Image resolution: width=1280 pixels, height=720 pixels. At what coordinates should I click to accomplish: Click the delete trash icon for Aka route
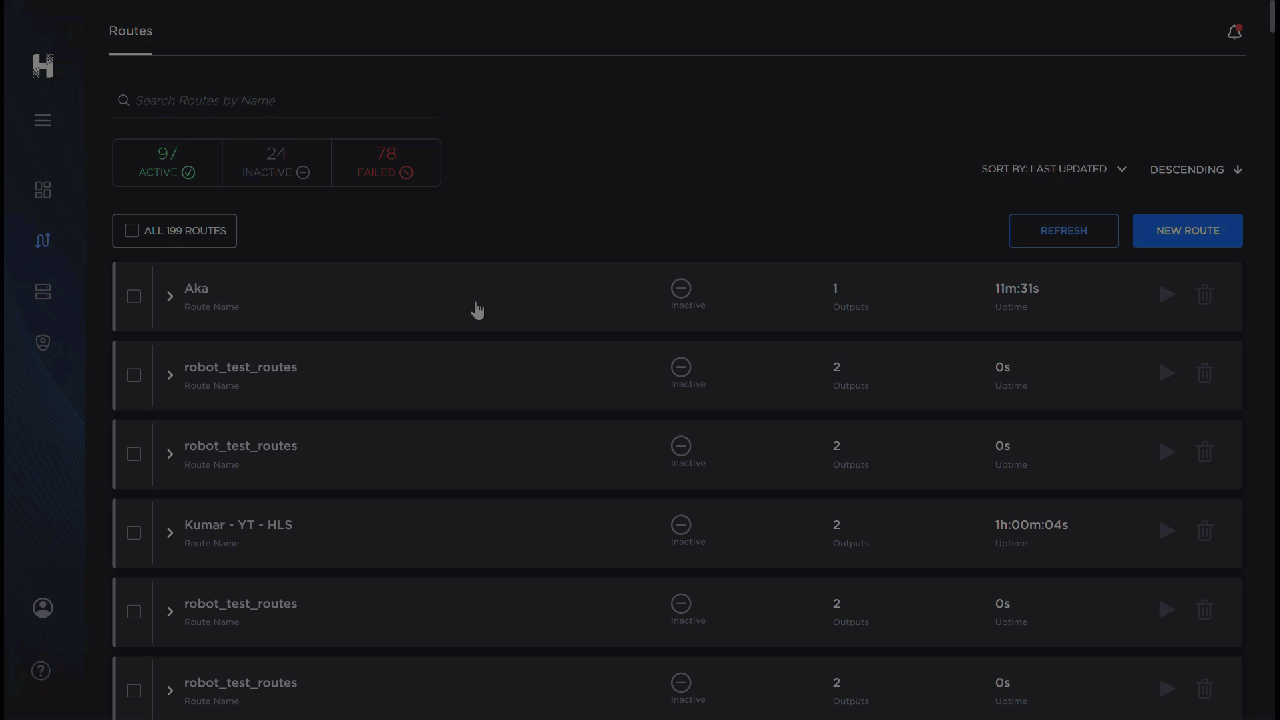(1204, 295)
